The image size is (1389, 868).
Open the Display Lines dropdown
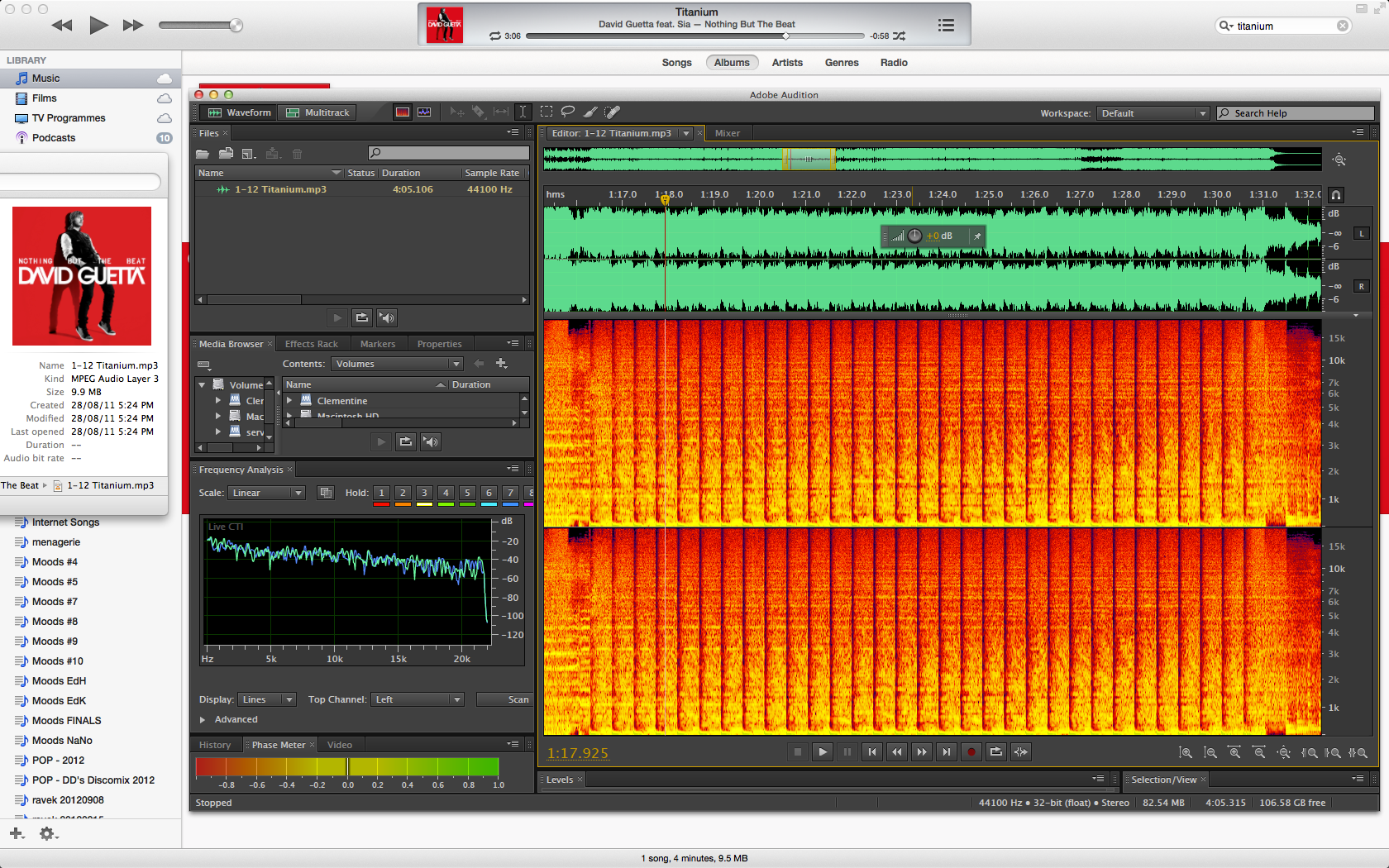tap(266, 699)
